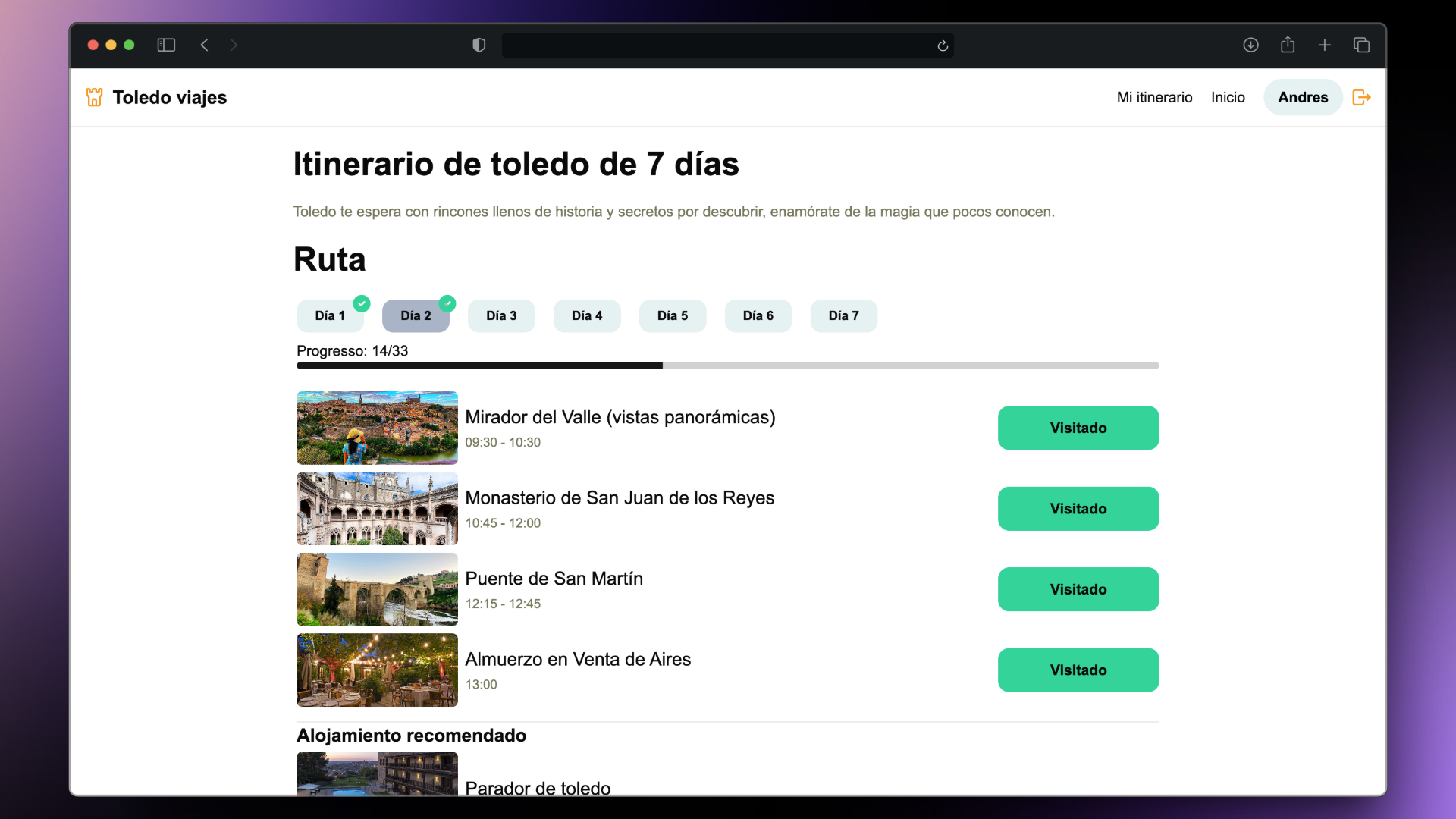Toggle Visitado for Almuerzo en Venta de Aires
The width and height of the screenshot is (1456, 819).
[x=1078, y=670]
